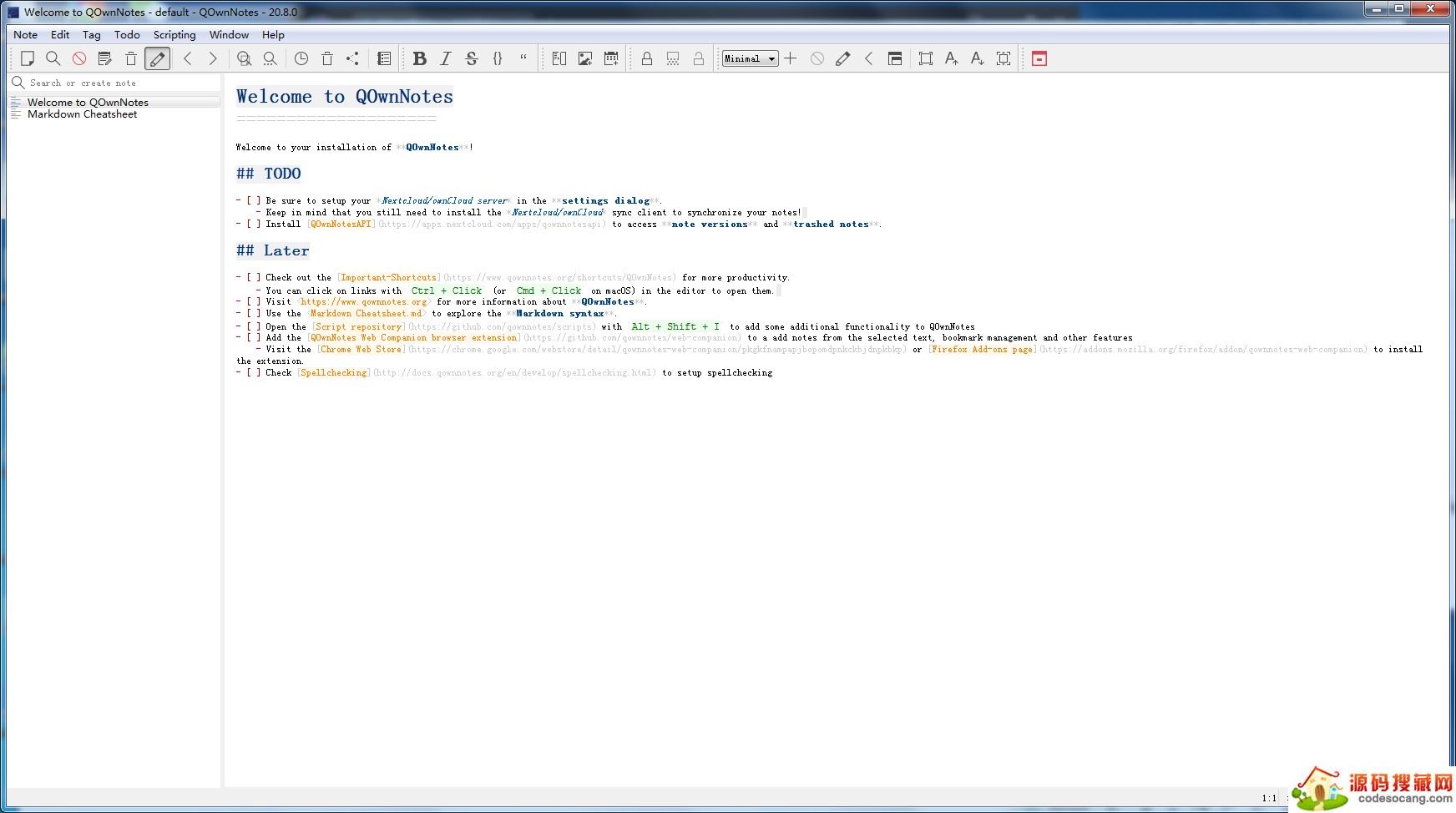Apply strikethrough formatting
The image size is (1456, 813).
click(472, 58)
